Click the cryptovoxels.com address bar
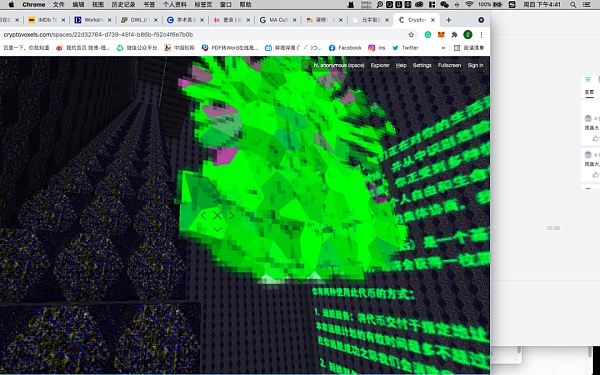This screenshot has width=600, height=375. tap(203, 35)
